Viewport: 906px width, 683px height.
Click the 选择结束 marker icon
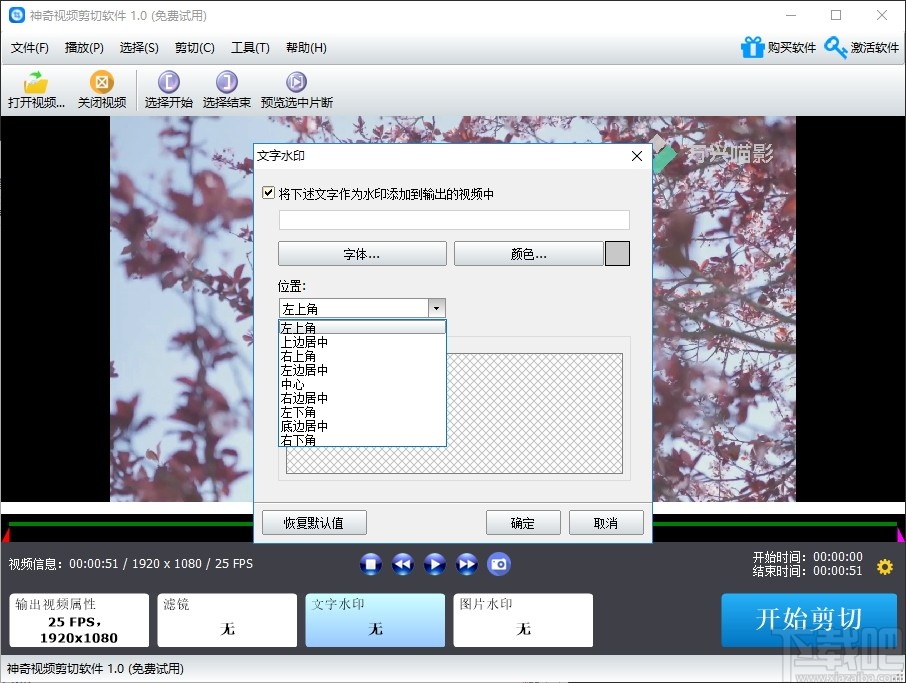[x=226, y=82]
